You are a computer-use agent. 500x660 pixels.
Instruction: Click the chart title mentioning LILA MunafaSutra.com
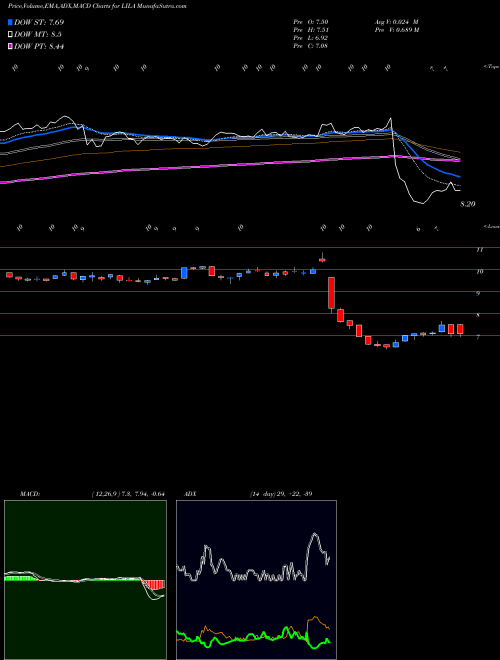(x=97, y=6)
